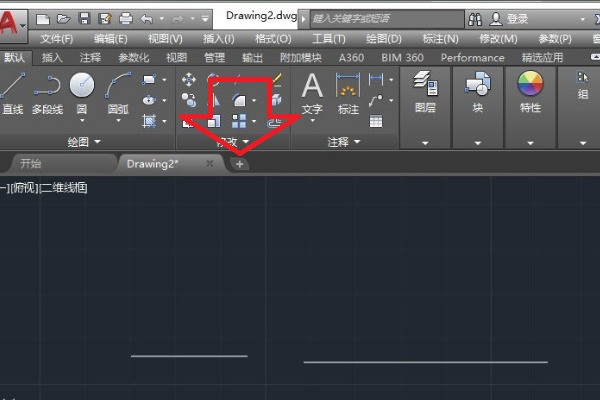Click the Save icon in quick access toolbar
Screen dimensions: 600x400
(x=84, y=18)
